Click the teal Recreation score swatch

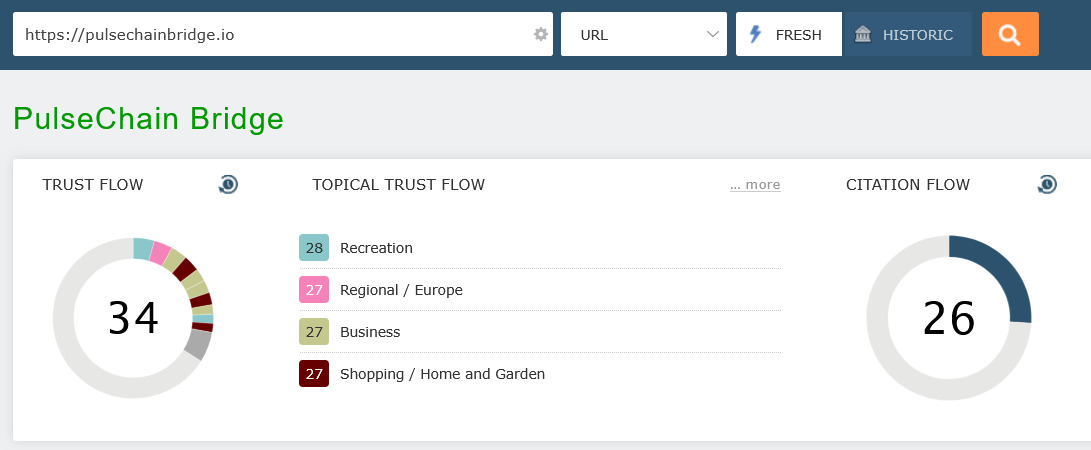(314, 248)
